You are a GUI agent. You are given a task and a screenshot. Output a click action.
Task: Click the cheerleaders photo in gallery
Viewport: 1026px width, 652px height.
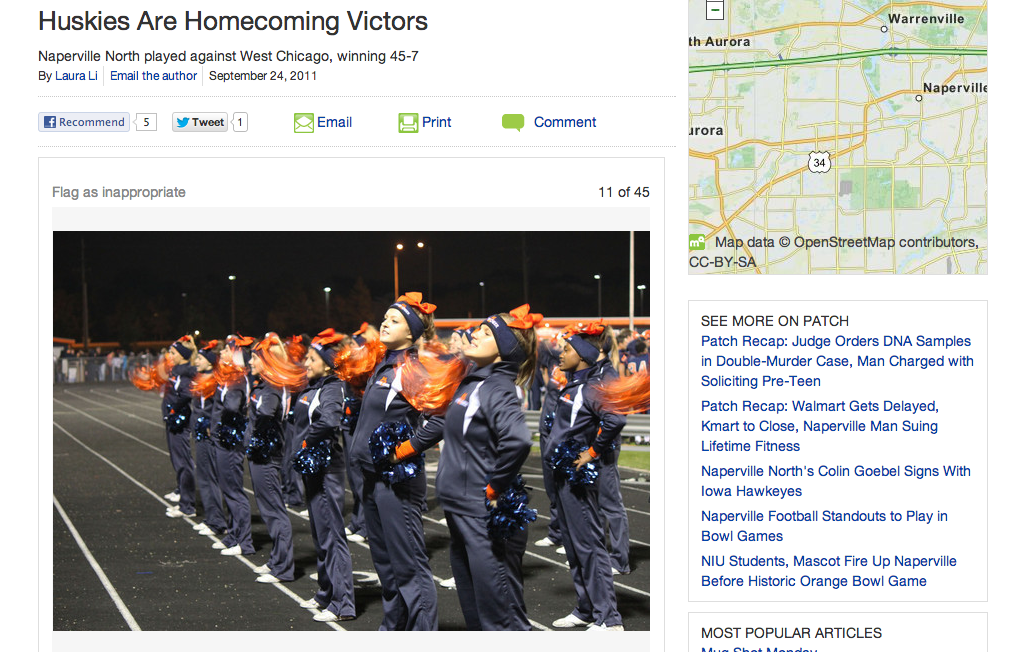point(351,431)
